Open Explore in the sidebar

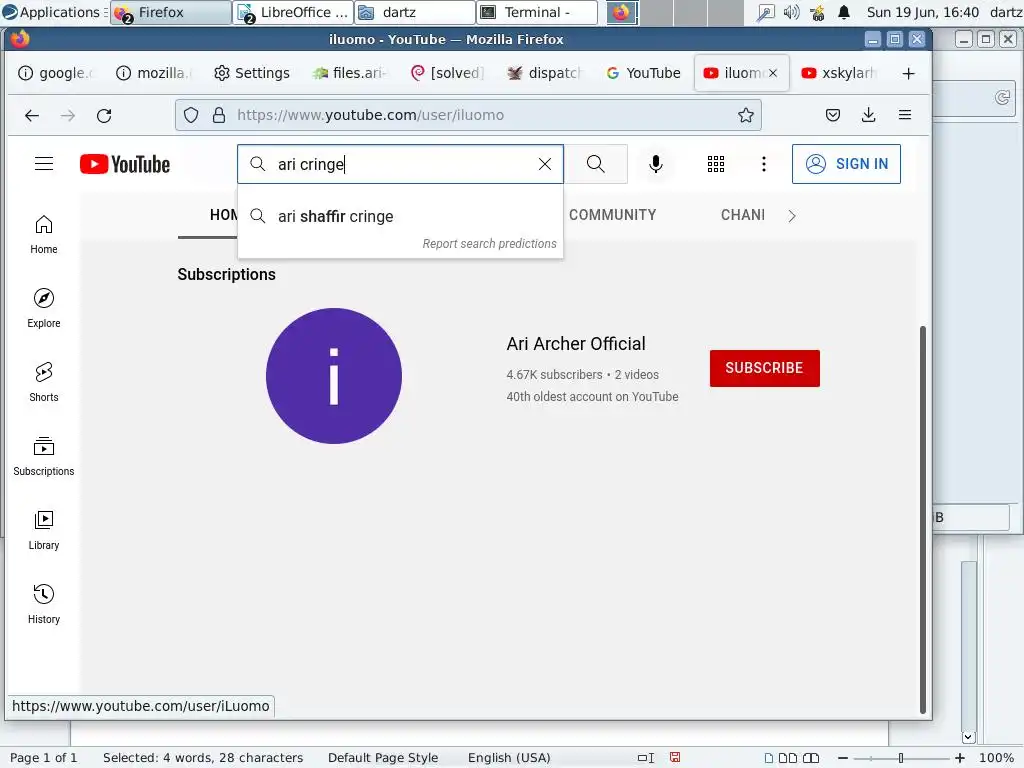44,308
